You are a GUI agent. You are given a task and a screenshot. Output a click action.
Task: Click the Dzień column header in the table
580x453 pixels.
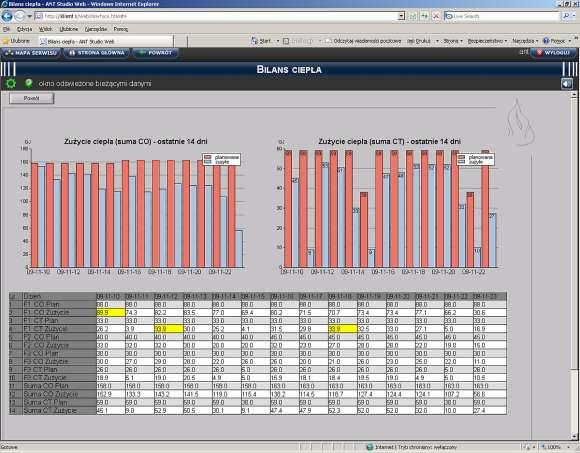[x=59, y=296]
